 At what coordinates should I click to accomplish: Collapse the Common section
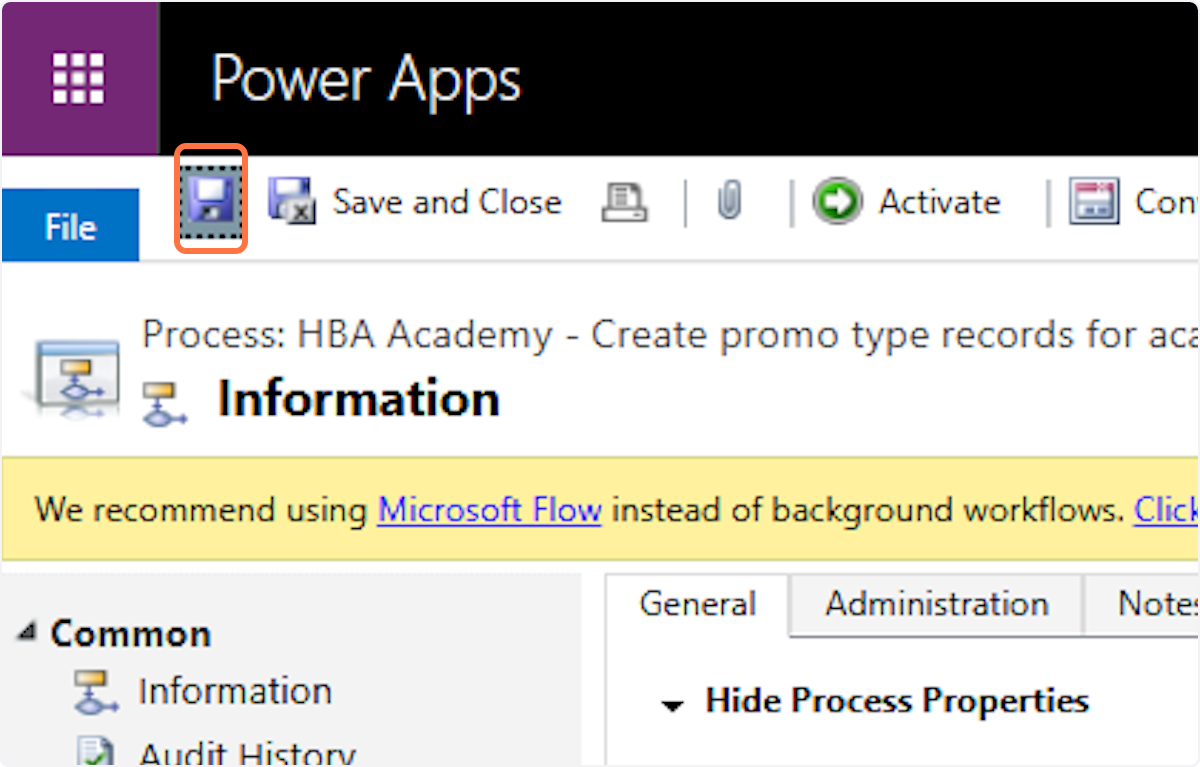28,632
